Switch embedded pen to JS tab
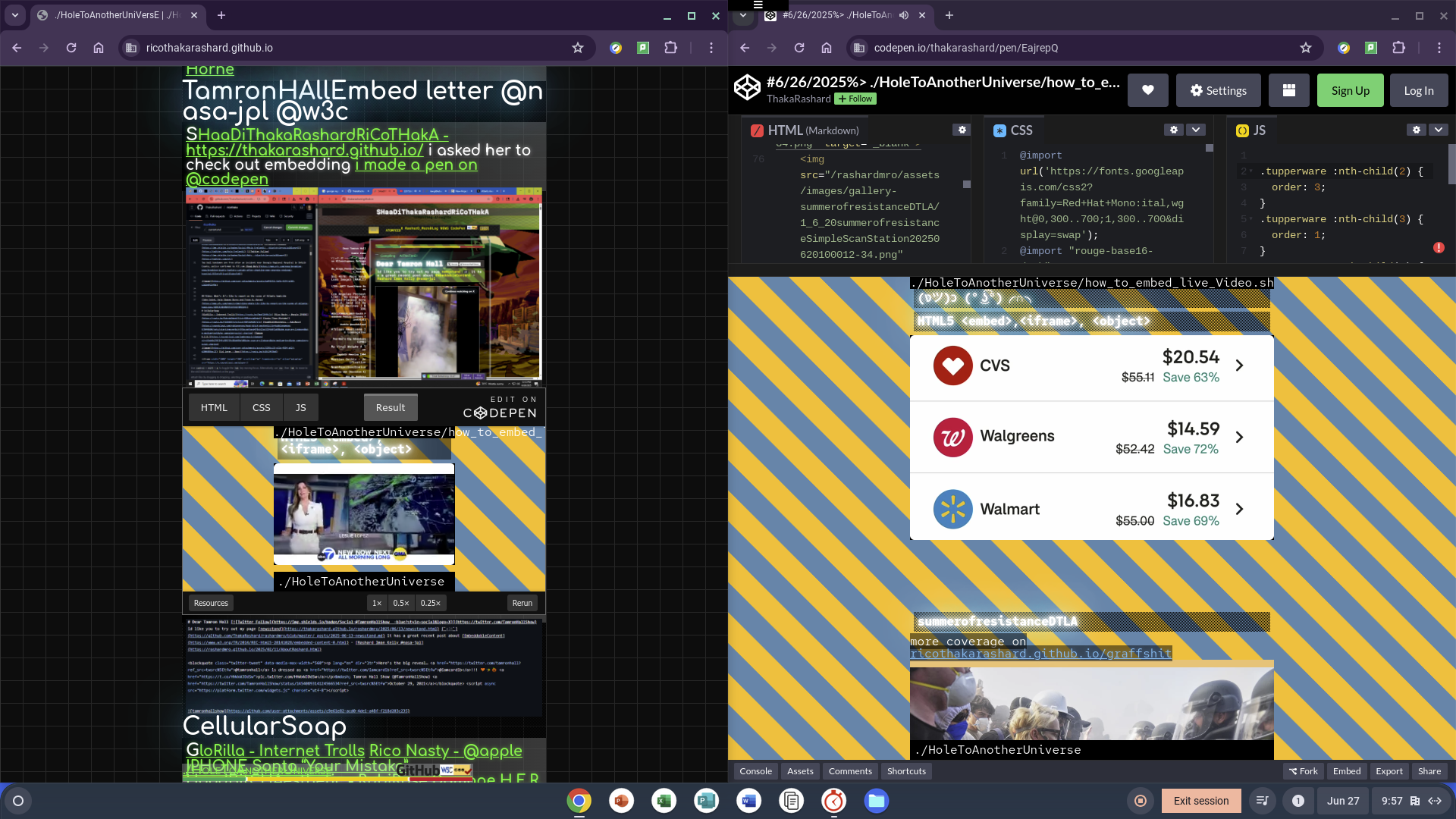This screenshot has width=1456, height=819. tap(300, 407)
